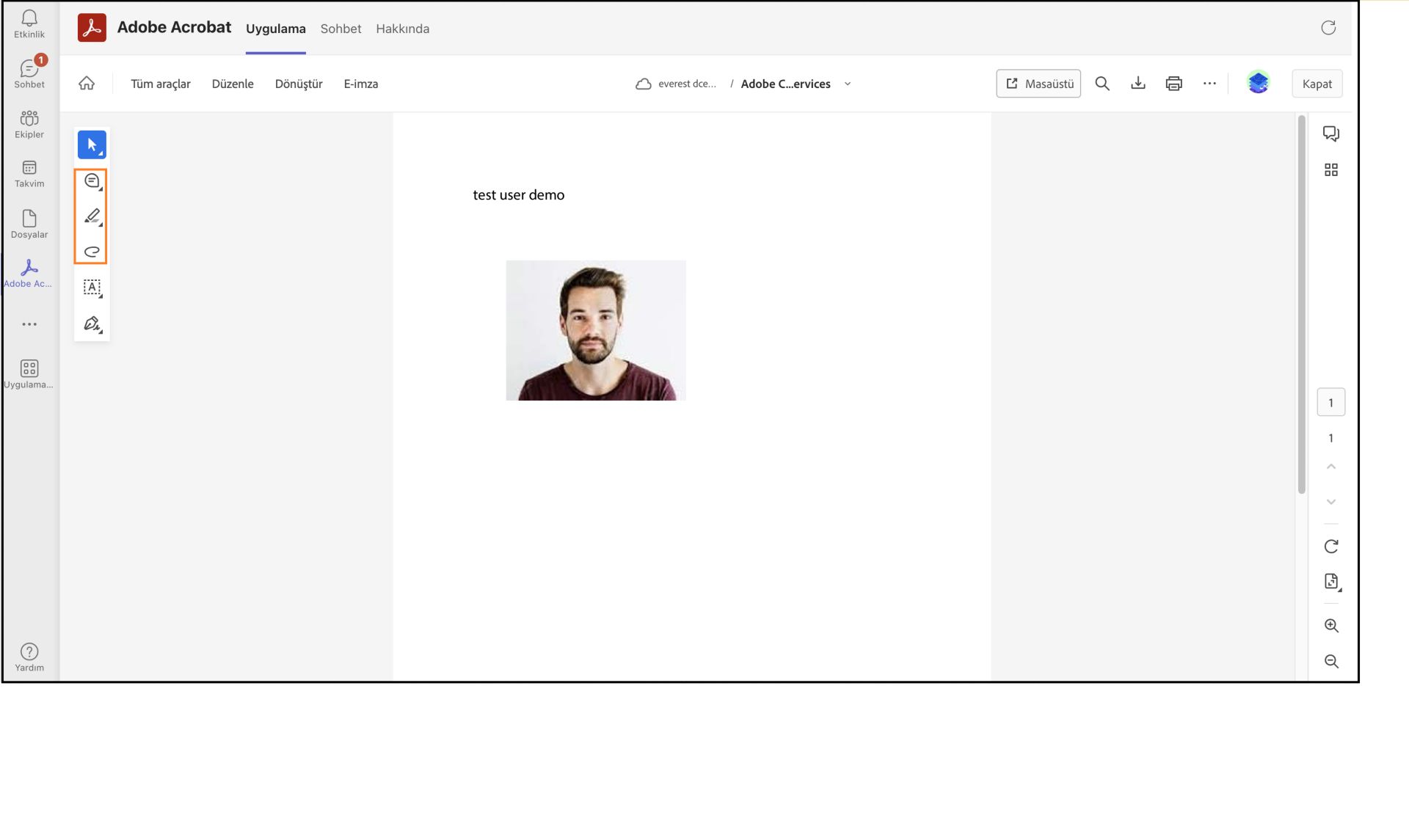Open the E-imza menu

(361, 84)
